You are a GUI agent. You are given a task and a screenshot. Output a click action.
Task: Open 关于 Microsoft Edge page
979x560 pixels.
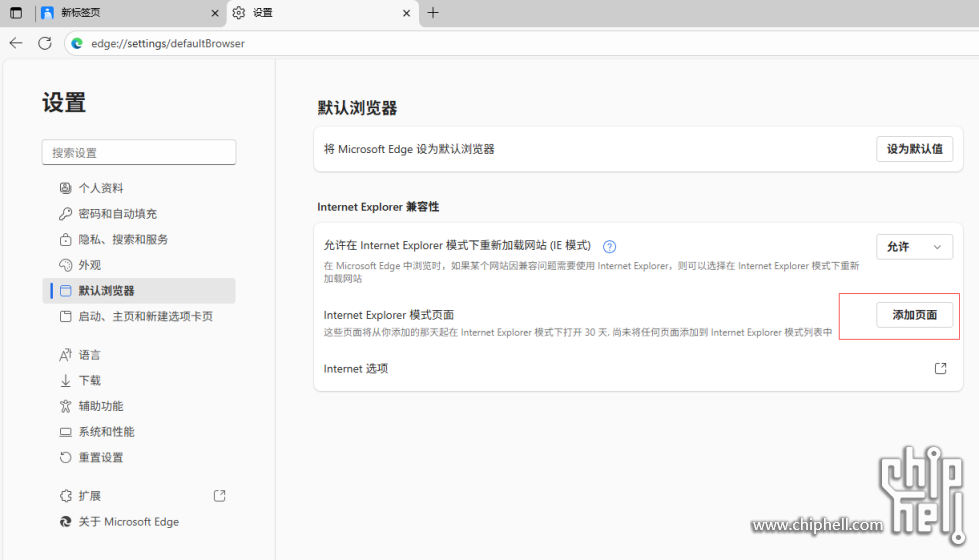pyautogui.click(x=139, y=521)
